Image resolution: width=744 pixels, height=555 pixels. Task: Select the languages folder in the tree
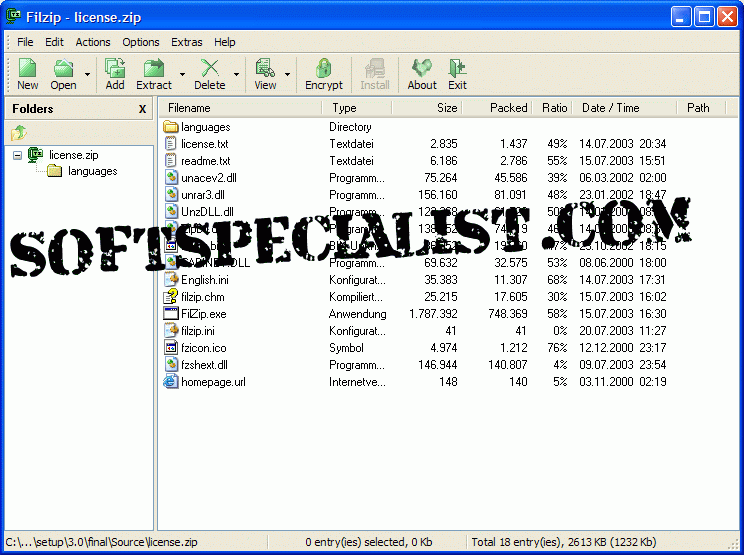click(92, 171)
